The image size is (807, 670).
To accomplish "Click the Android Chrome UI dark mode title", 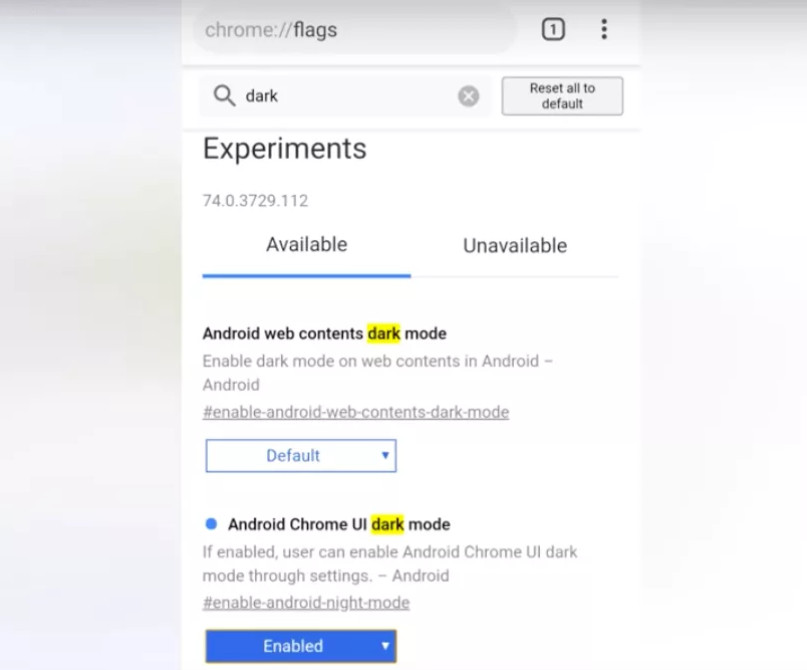I will (x=339, y=524).
